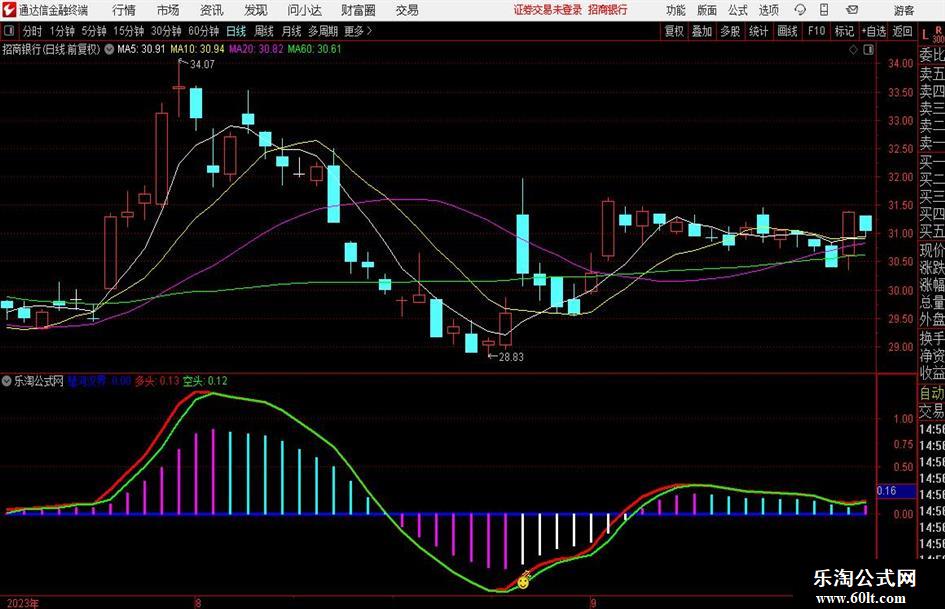Switch to 5分钟 period tab
This screenshot has width=945, height=609.
94,31
